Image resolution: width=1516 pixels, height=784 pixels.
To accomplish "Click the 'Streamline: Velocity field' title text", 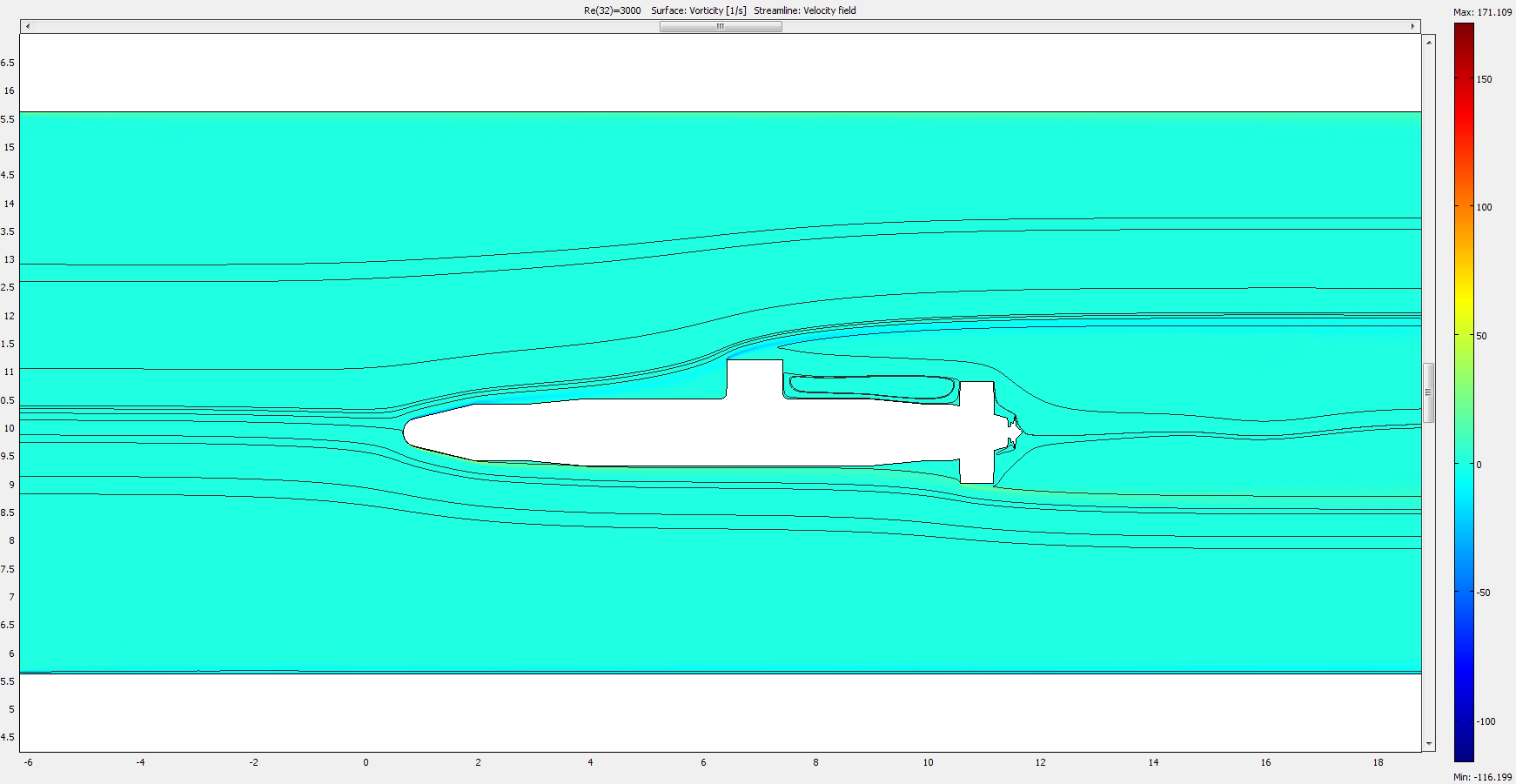I will [x=805, y=10].
